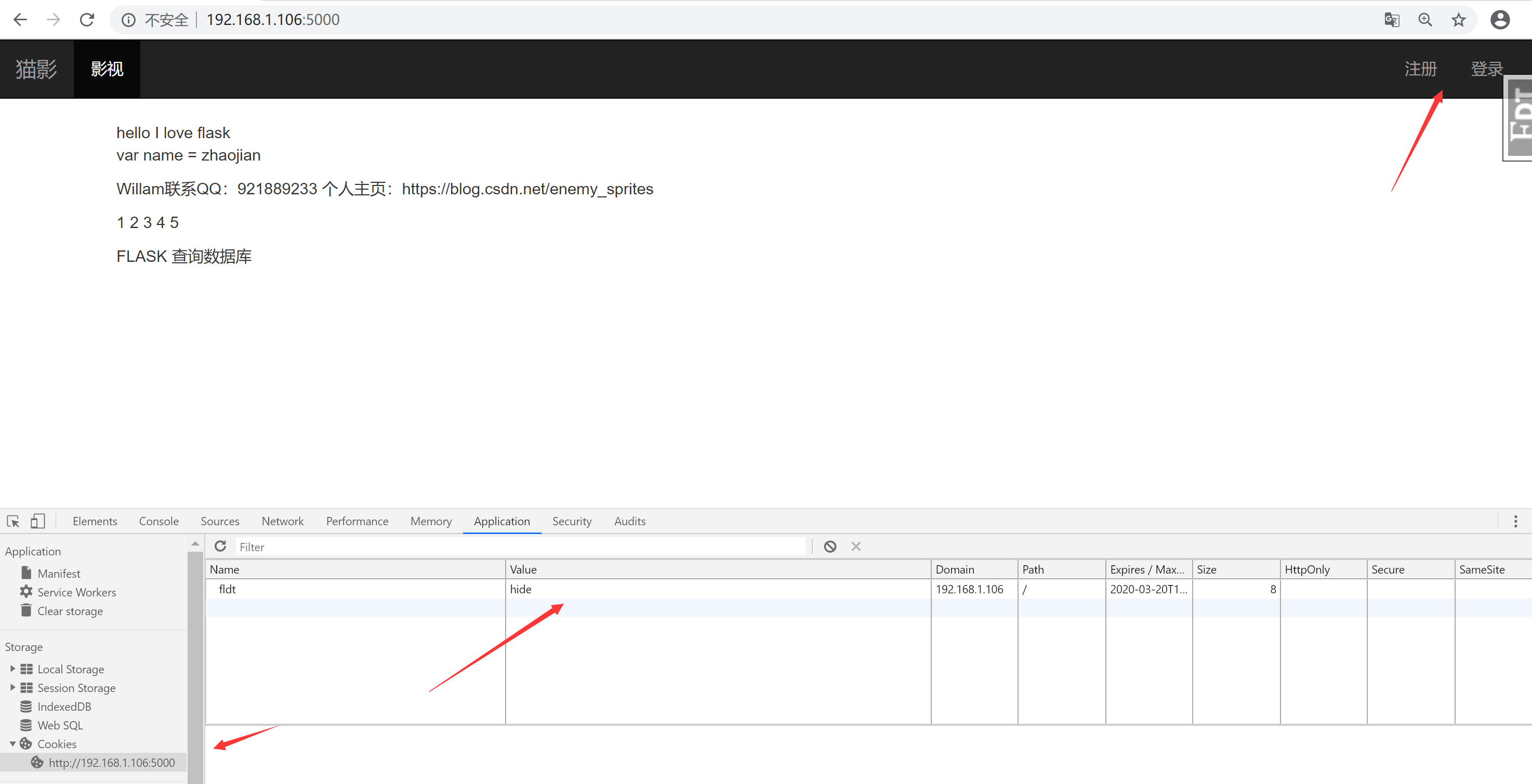Image resolution: width=1532 pixels, height=784 pixels.
Task: Click in the cookie Filter input field
Action: coord(520,547)
